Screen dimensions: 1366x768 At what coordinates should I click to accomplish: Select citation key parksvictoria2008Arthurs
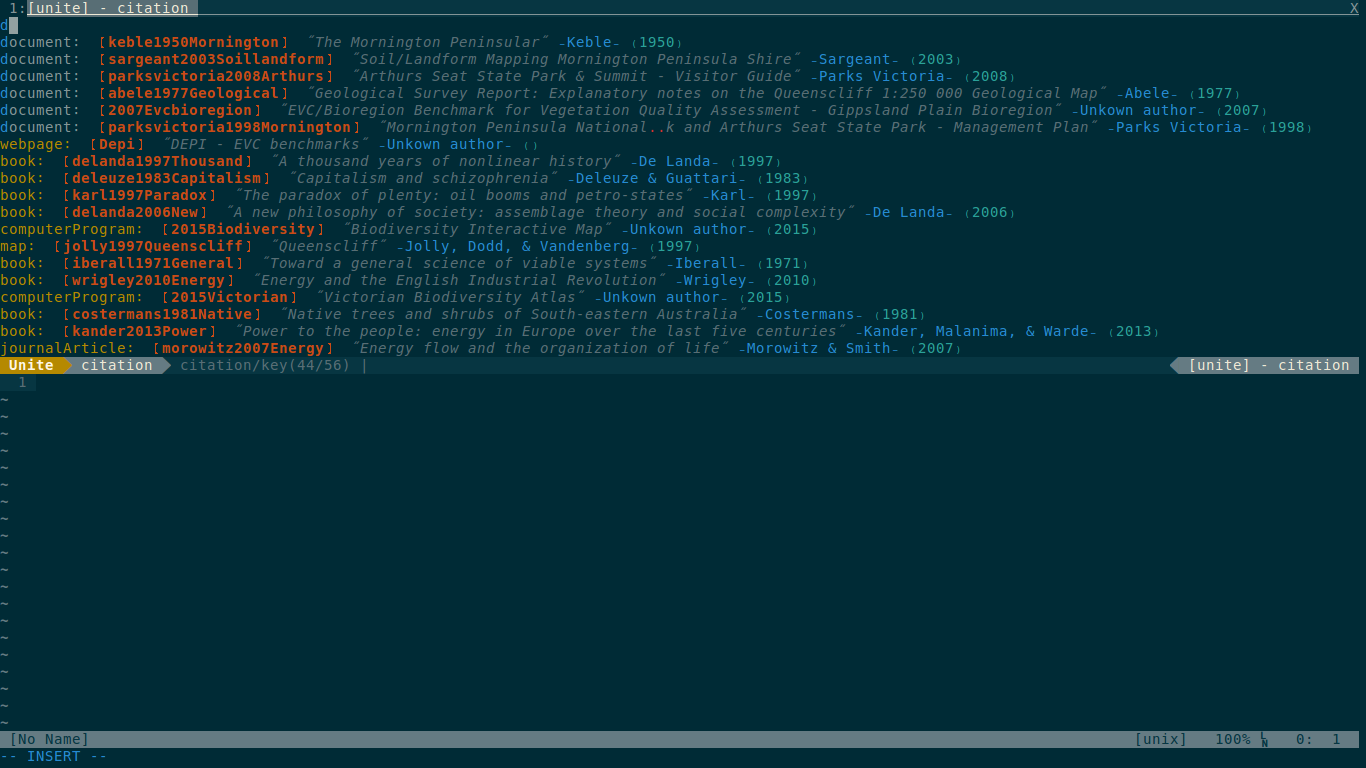216,76
